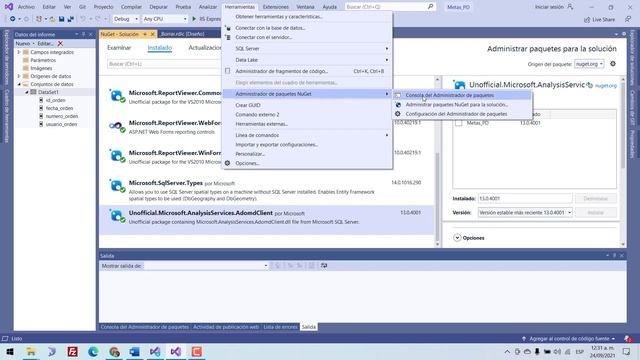Open the SQL Server submenu
Image resolution: width=640 pixels, height=360 pixels.
click(307, 49)
